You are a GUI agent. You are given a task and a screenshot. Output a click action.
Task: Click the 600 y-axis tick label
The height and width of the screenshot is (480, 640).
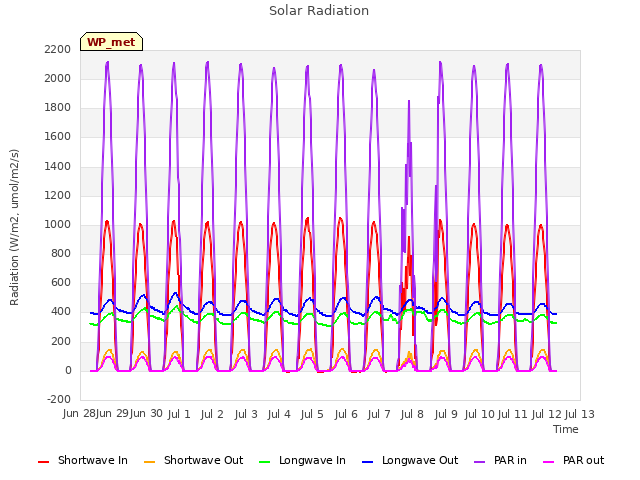click(x=61, y=283)
